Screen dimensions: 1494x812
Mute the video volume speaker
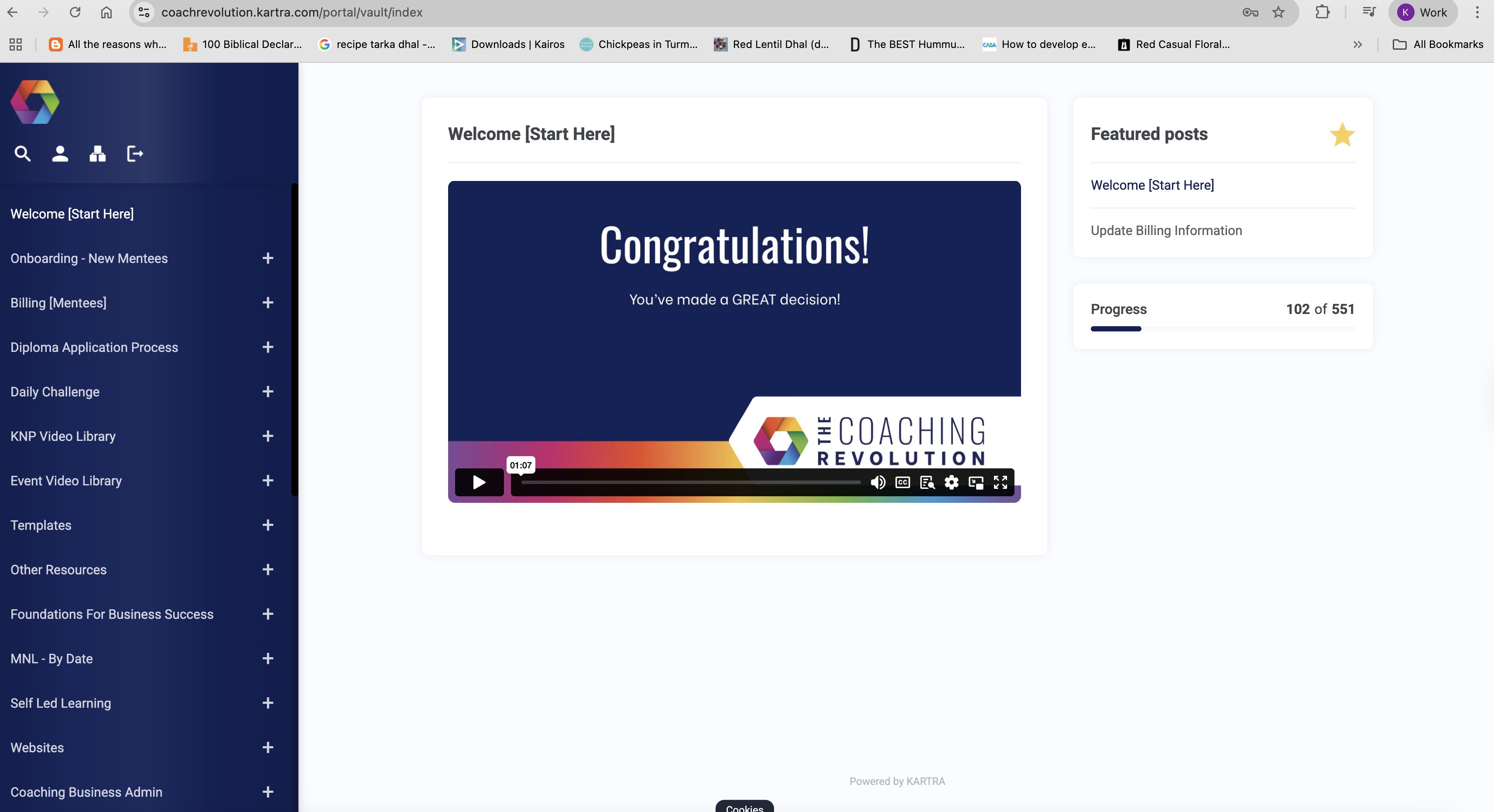[x=877, y=482]
